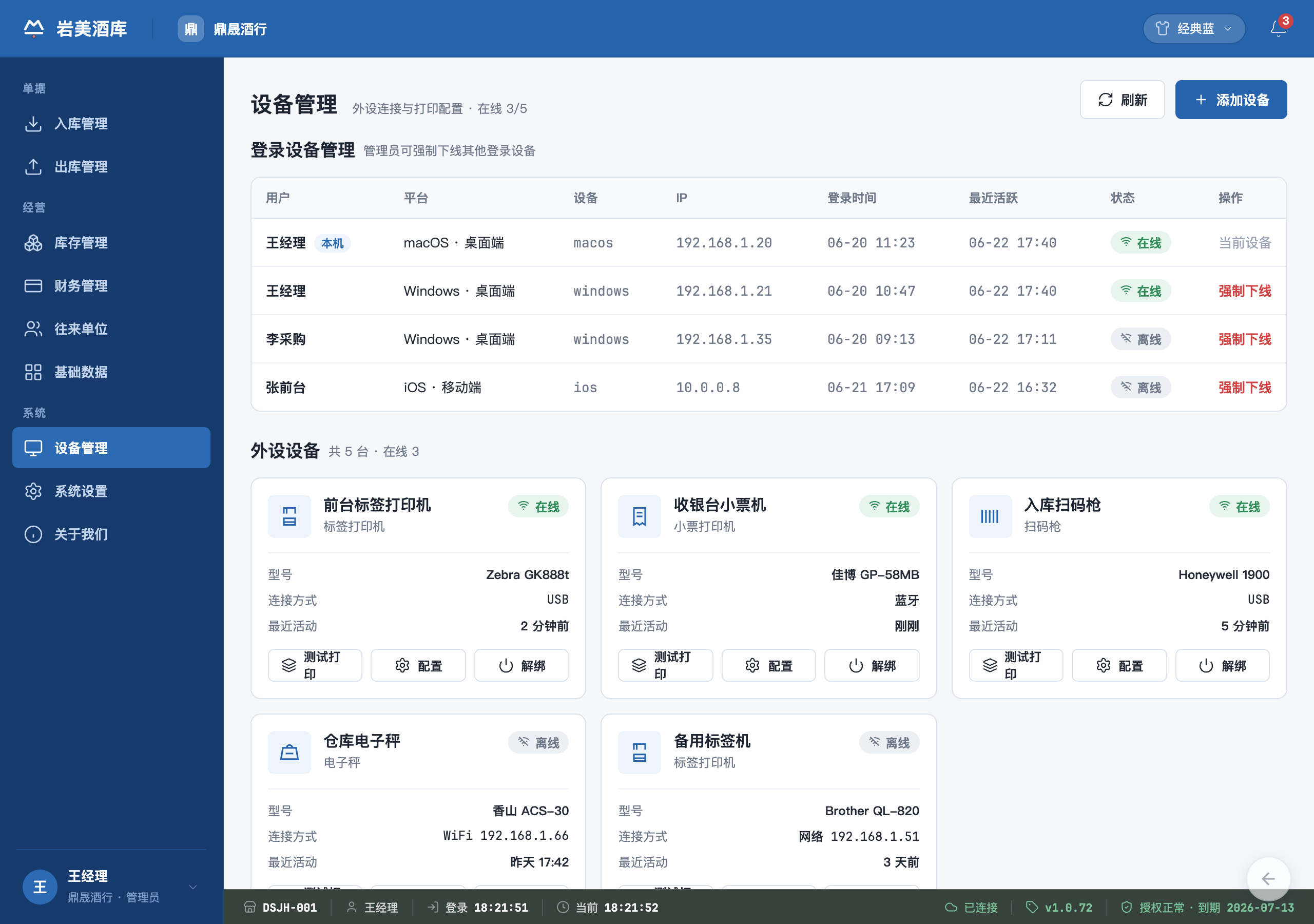Click the 在线 status badge for 192.168.1.20
This screenshot has height=924, width=1314.
click(x=1140, y=243)
